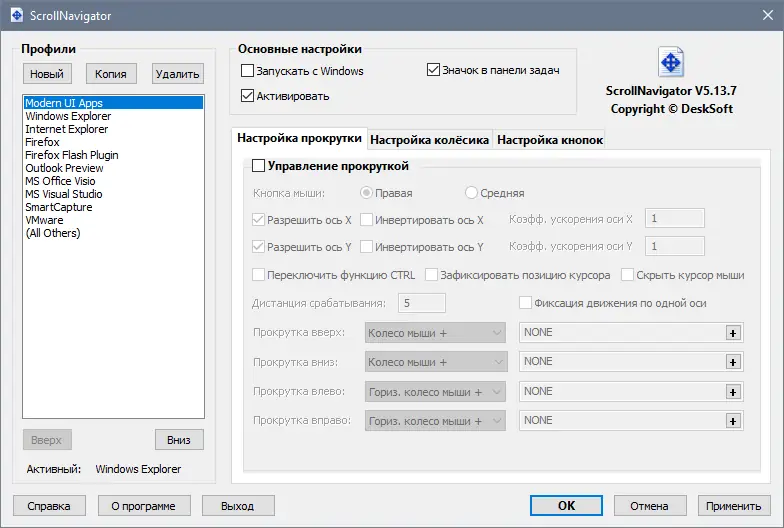The height and width of the screenshot is (528, 784).
Task: Click the Вверх button
Action: (47, 440)
